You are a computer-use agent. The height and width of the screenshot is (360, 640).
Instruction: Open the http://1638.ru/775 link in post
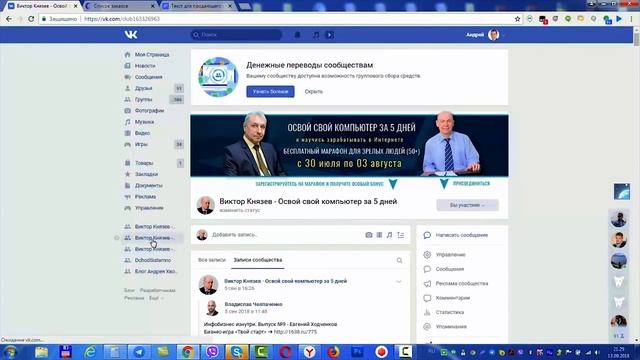[x=295, y=332]
